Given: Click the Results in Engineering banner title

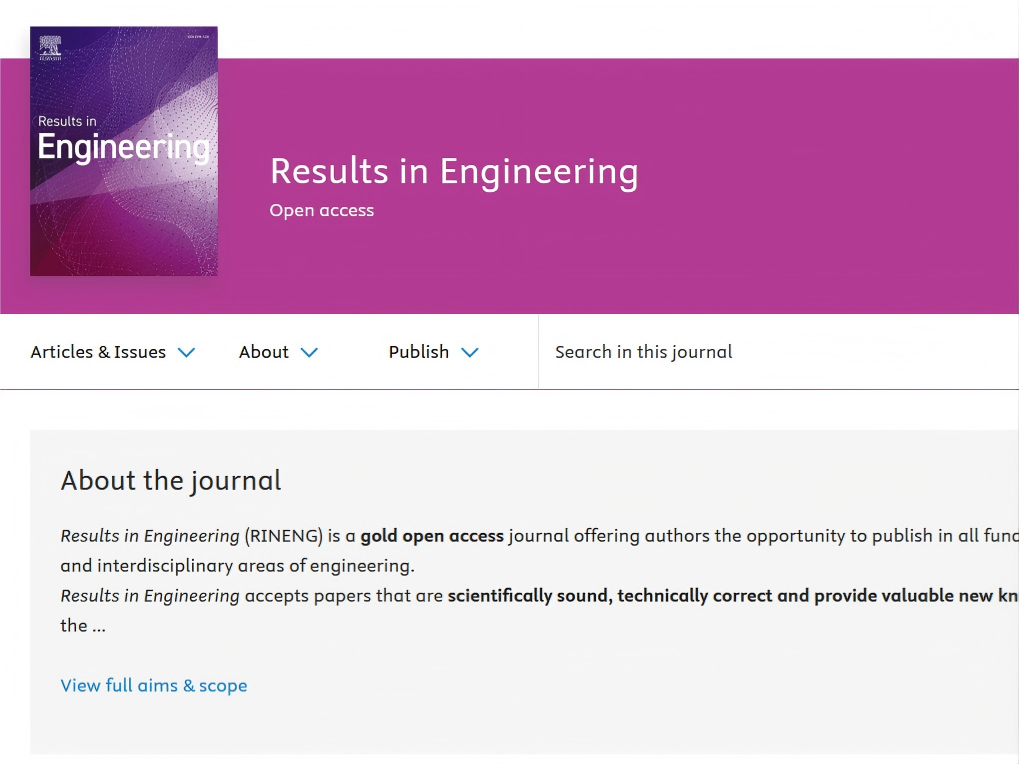Looking at the screenshot, I should [x=454, y=172].
